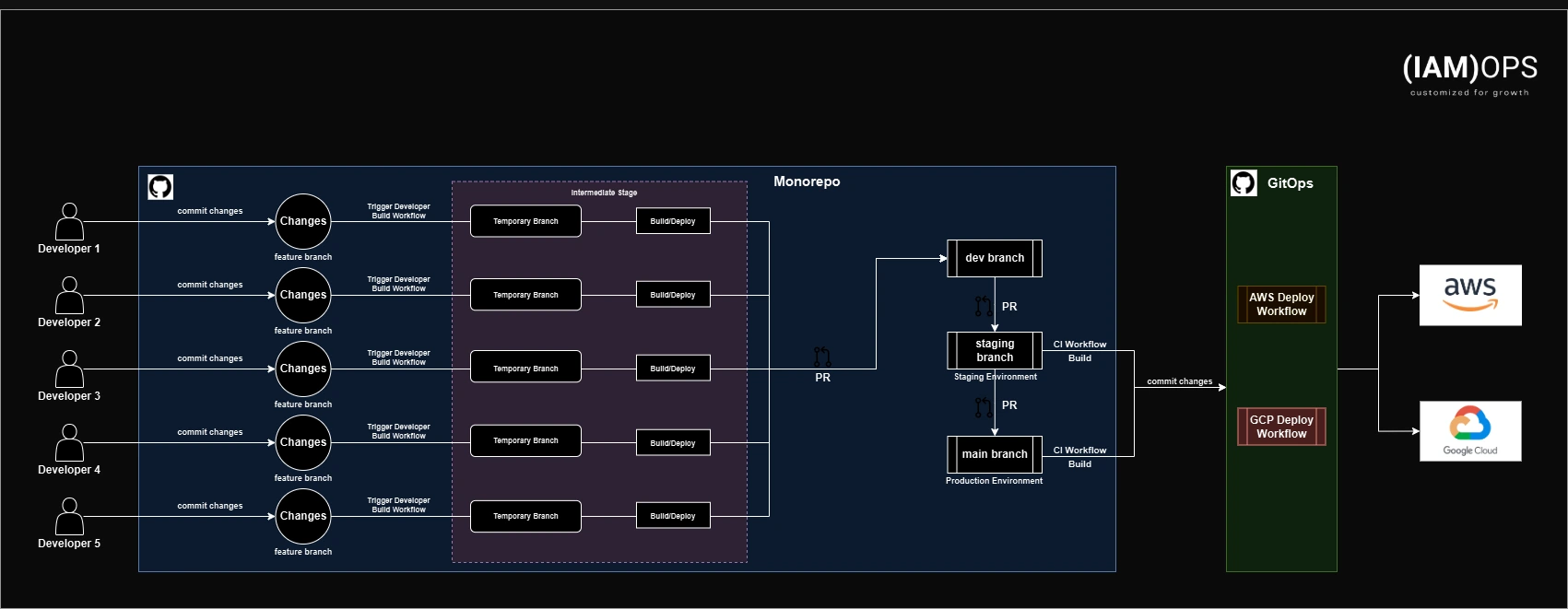The image size is (1568, 609).
Task: Select Developer 1's Changes circle
Action: coord(303,221)
